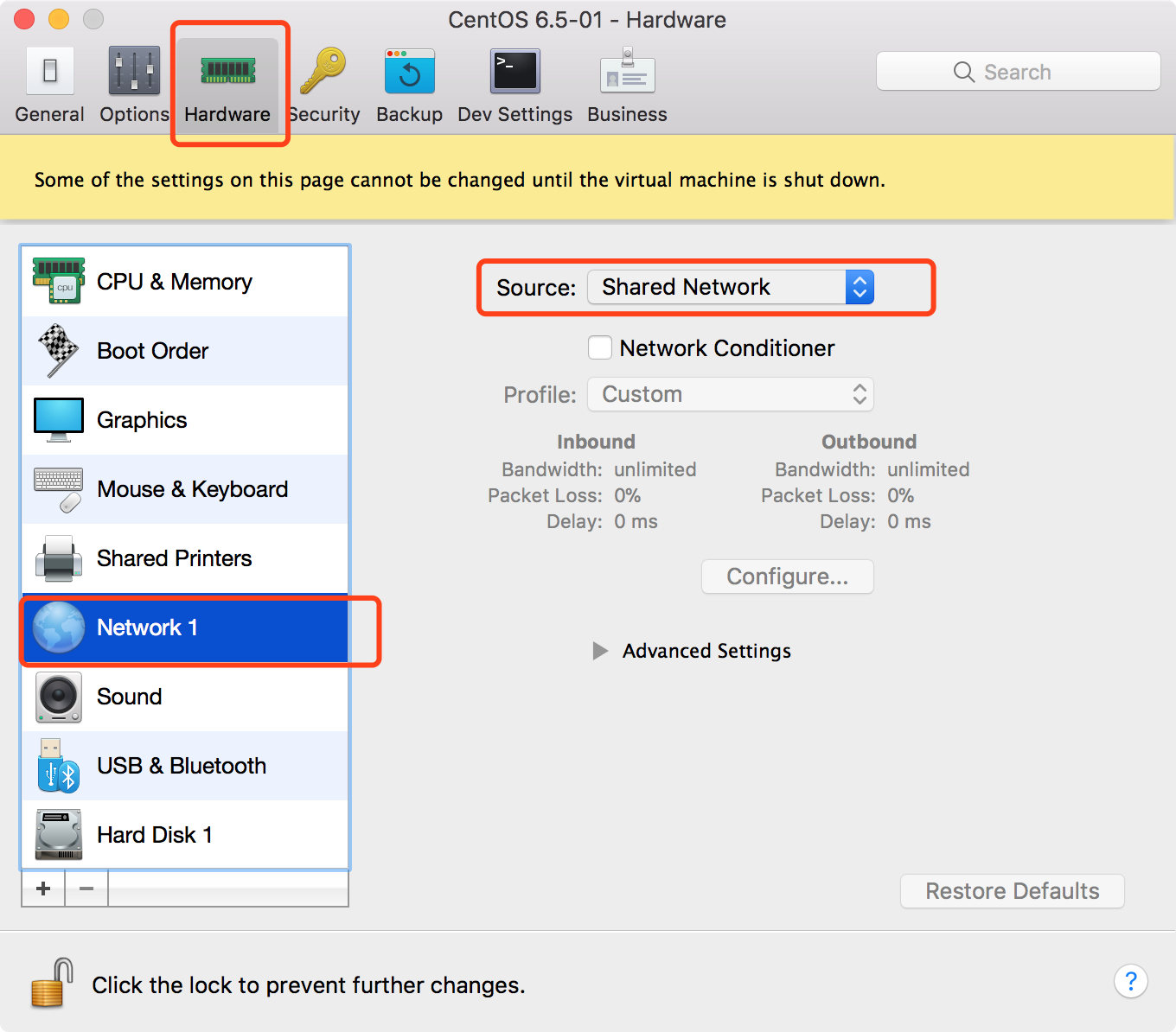This screenshot has height=1032, width=1176.
Task: Open the Security key icon
Action: 323,71
